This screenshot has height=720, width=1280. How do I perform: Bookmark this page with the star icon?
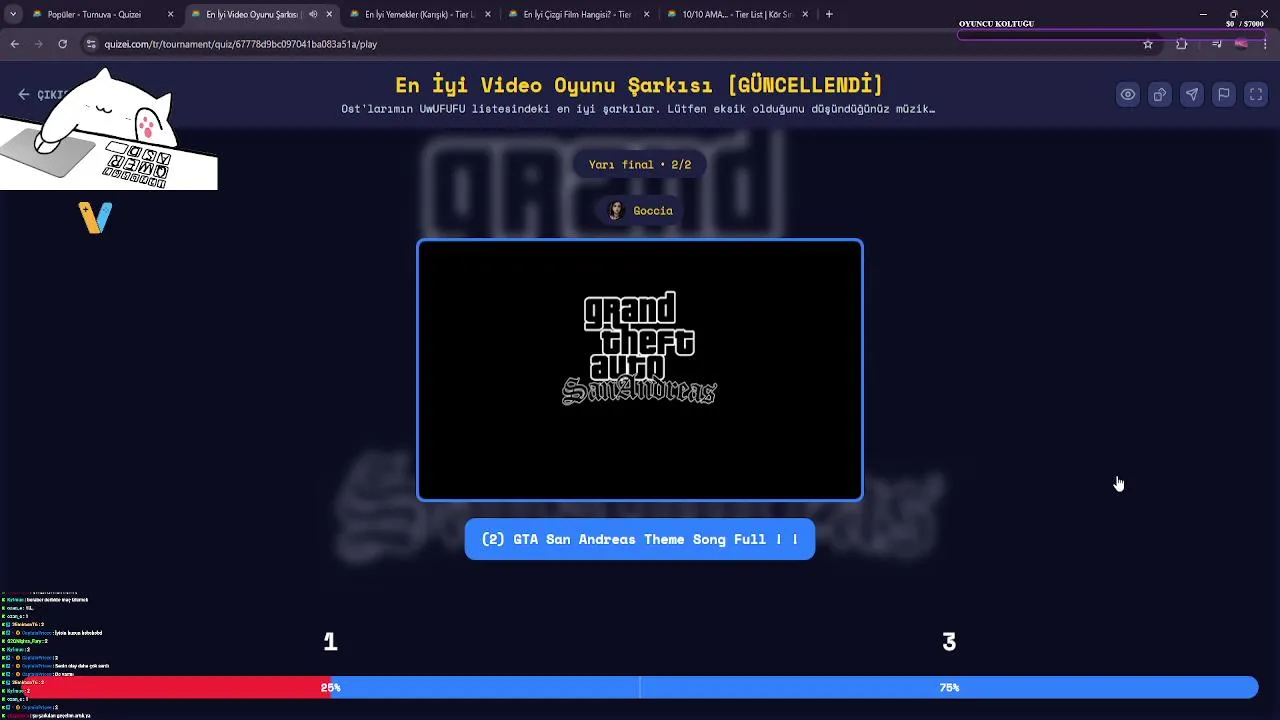(x=1148, y=44)
